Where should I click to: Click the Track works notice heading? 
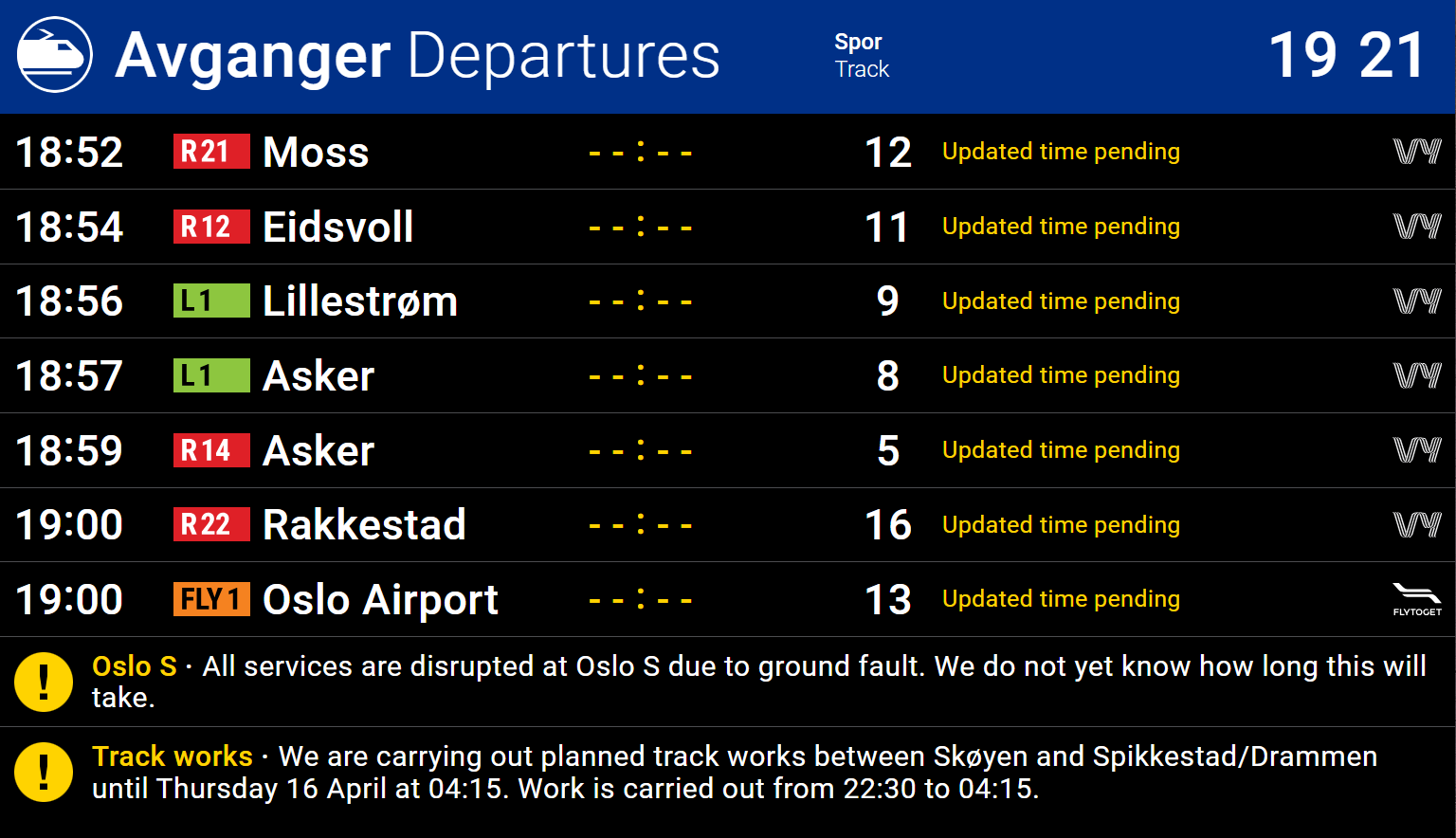[x=173, y=756]
